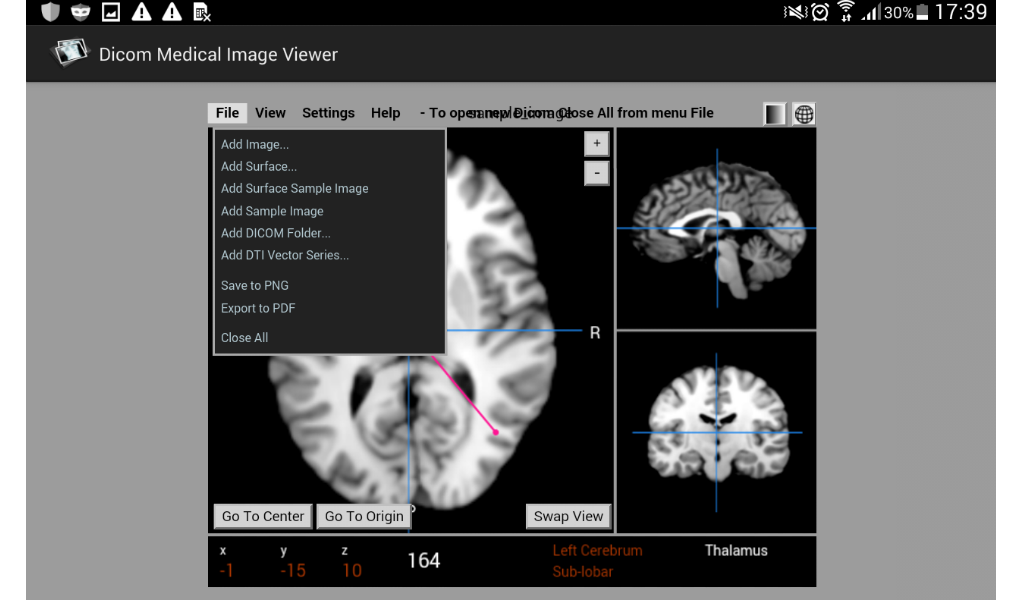Click the Dicom Medical Image Viewer logo
The image size is (1024, 600).
[x=70, y=53]
